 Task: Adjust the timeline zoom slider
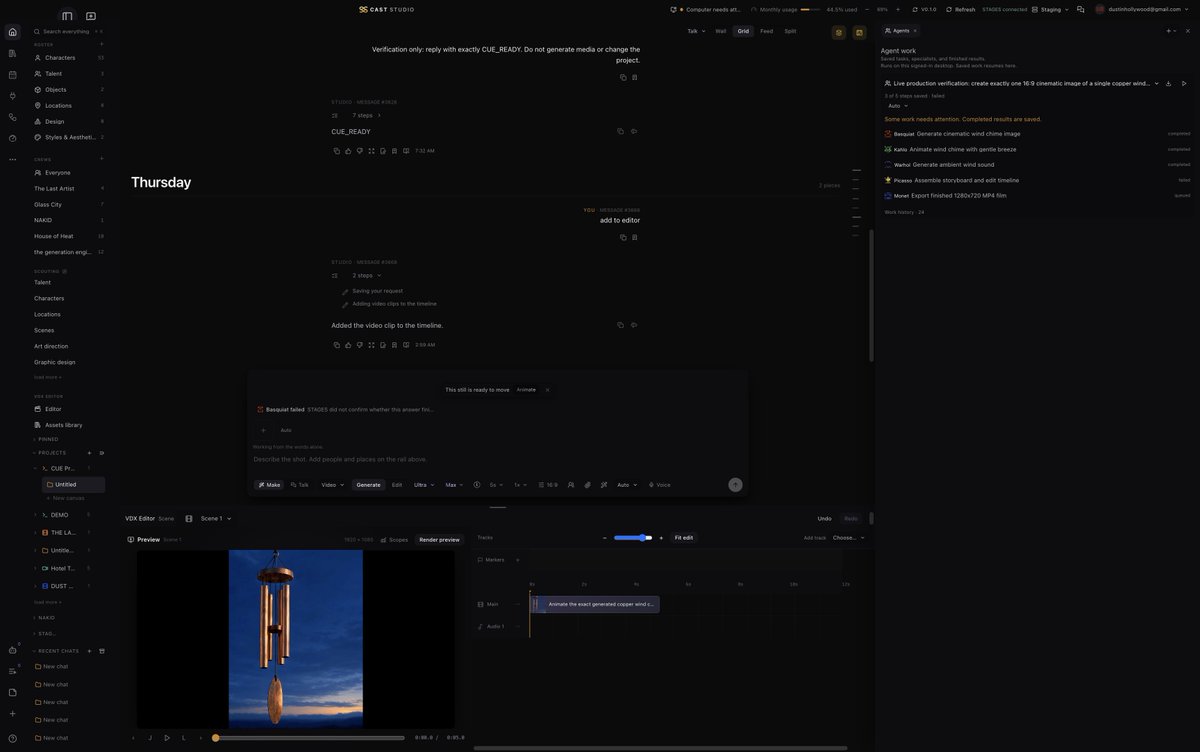coord(633,538)
